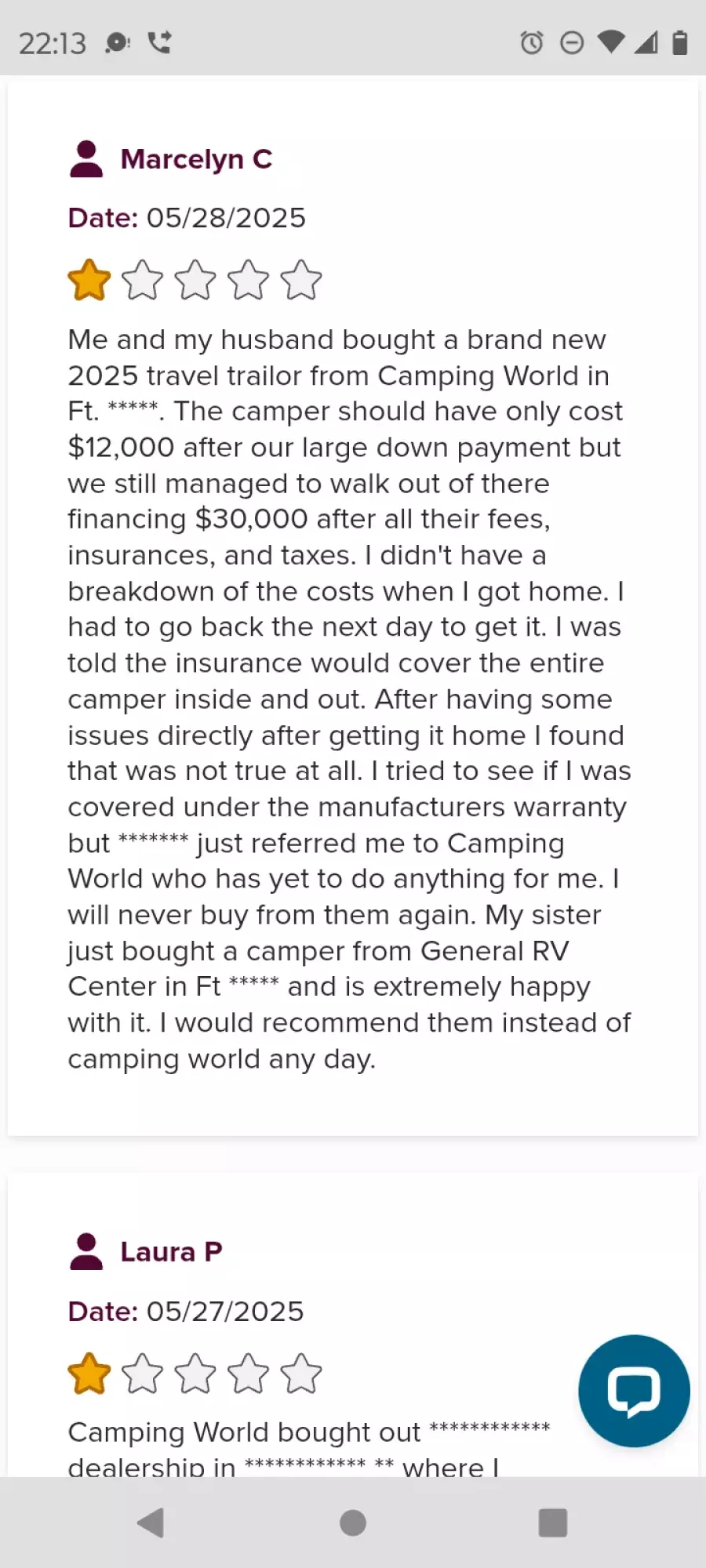Tap the call-forwarding phone status icon
Viewport: 706px width, 1568px height.
point(160,42)
